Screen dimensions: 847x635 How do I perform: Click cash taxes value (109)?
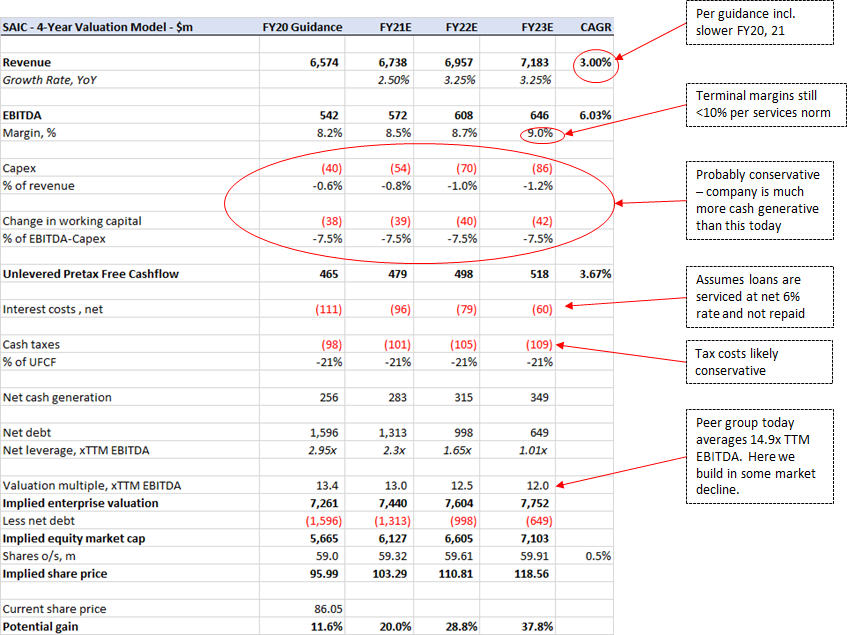(x=539, y=344)
